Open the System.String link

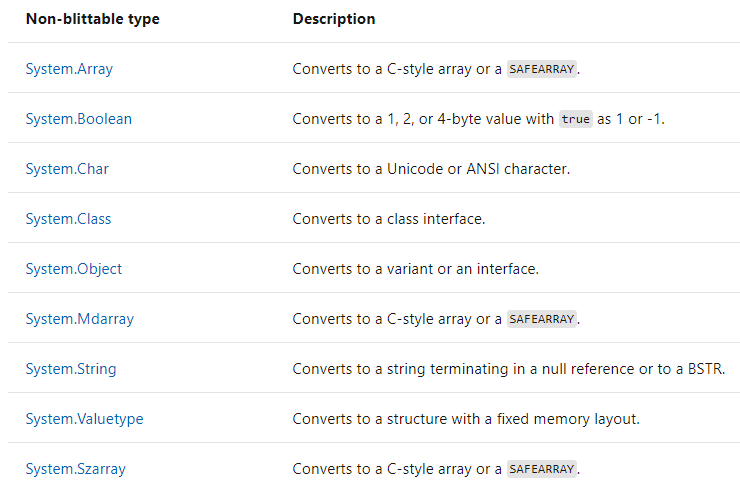(71, 369)
